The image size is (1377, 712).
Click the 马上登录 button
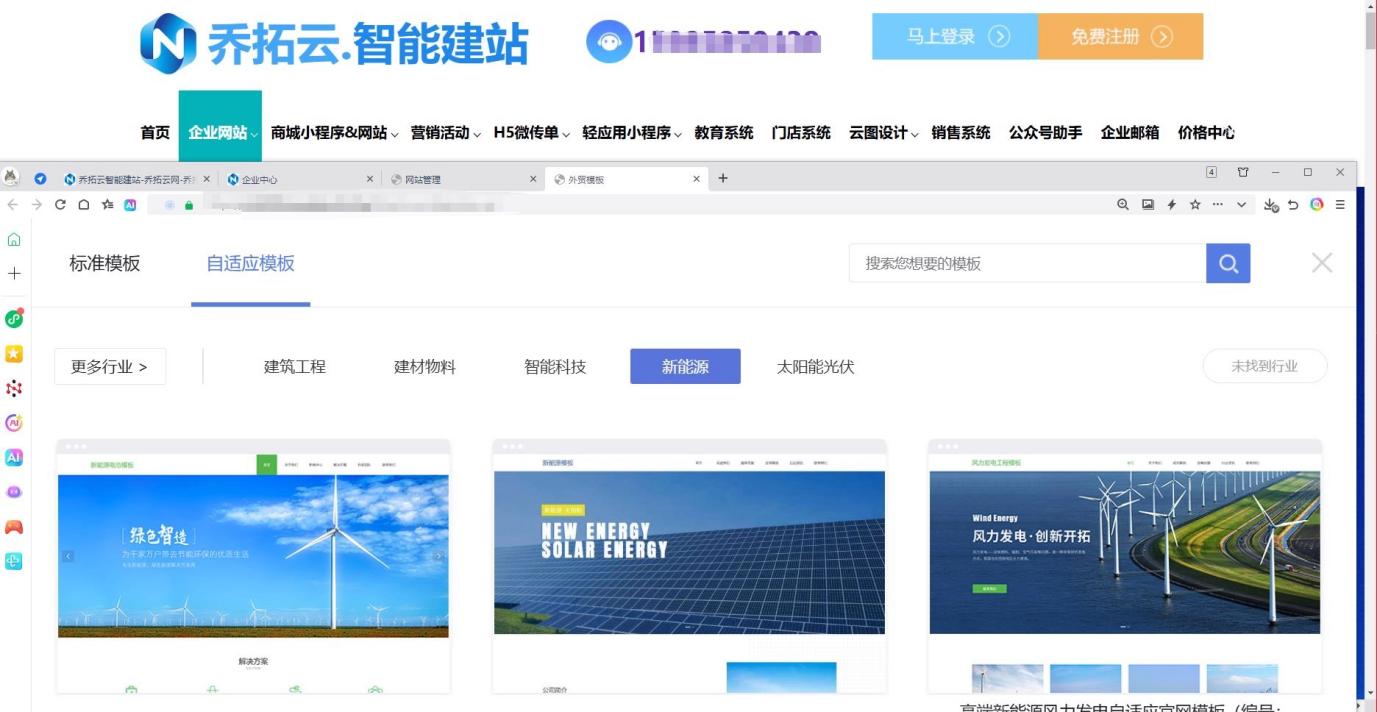955,37
